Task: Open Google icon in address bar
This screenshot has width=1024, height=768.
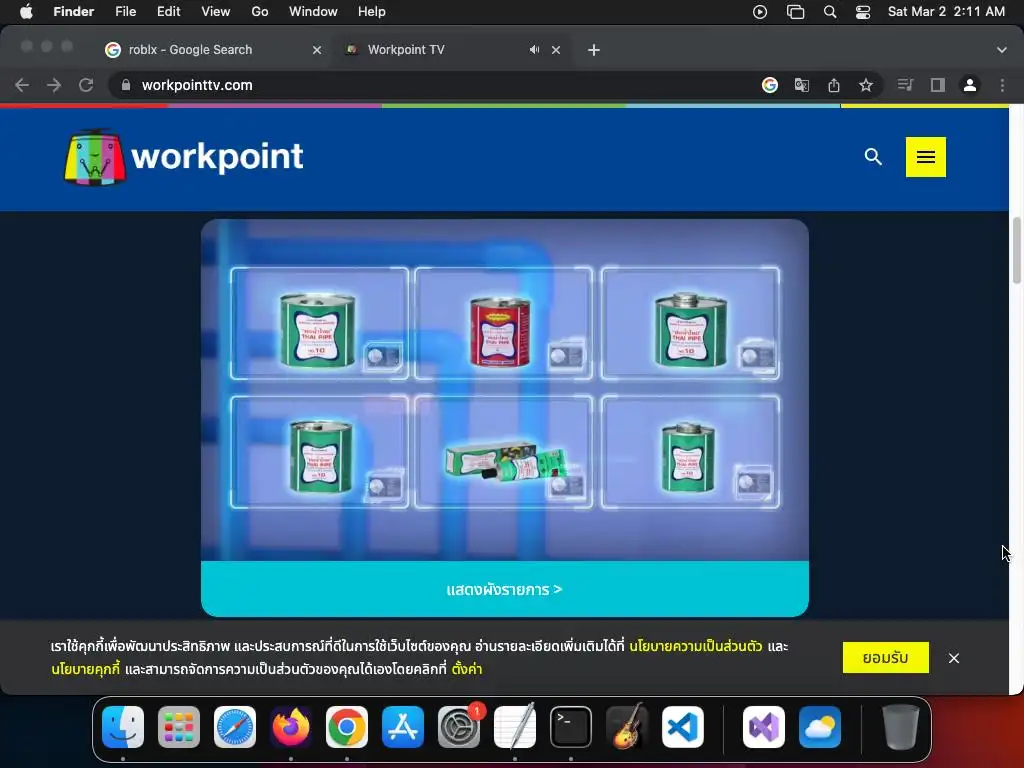Action: click(x=770, y=85)
